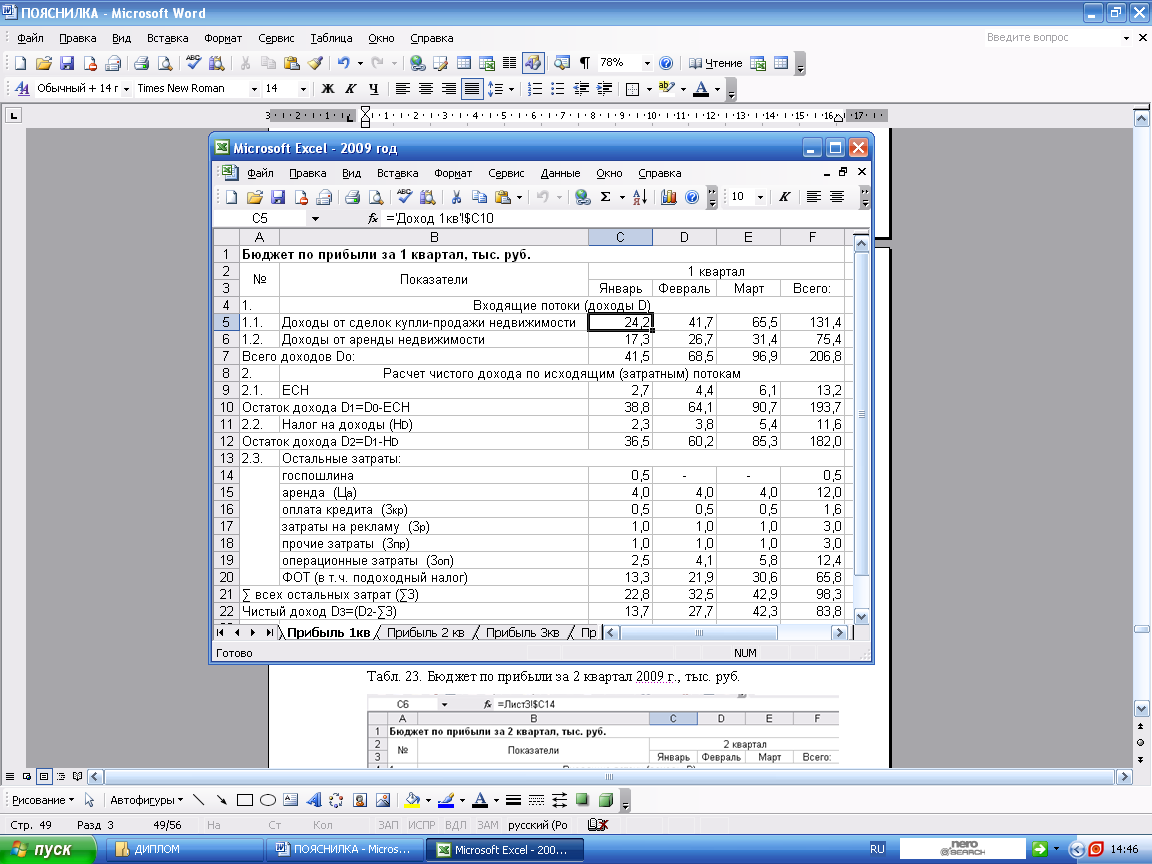Open the Word zoom 78% dropdown
The height and width of the screenshot is (864, 1152).
(647, 63)
